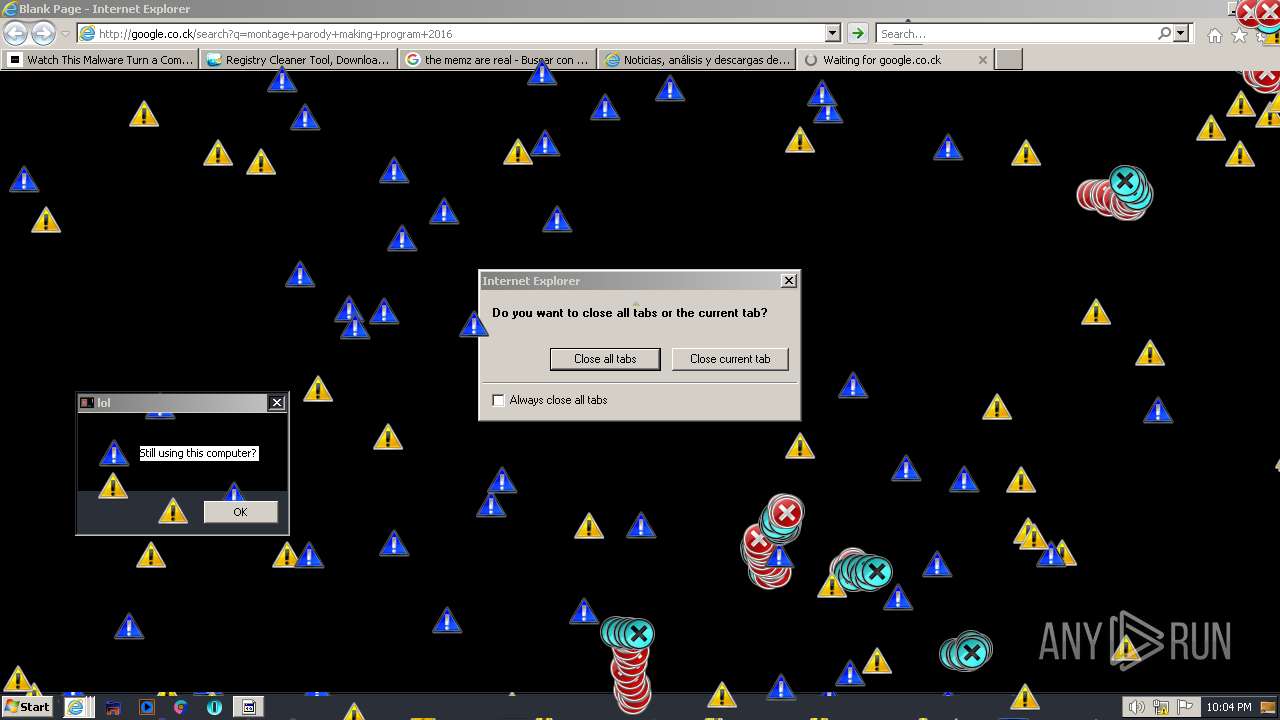Click the 'Close current tab' button
This screenshot has height=720, width=1280.
[730, 359]
